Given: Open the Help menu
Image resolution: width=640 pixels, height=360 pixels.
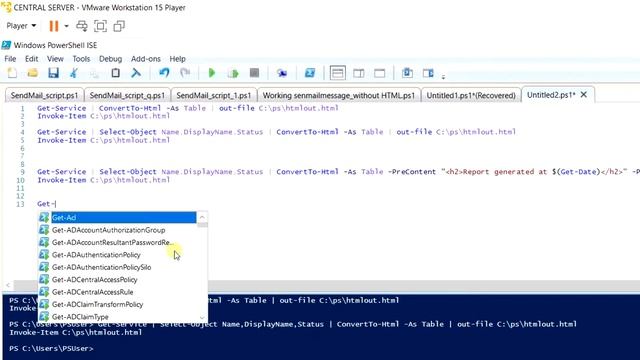Looking at the screenshot, I should click(178, 59).
